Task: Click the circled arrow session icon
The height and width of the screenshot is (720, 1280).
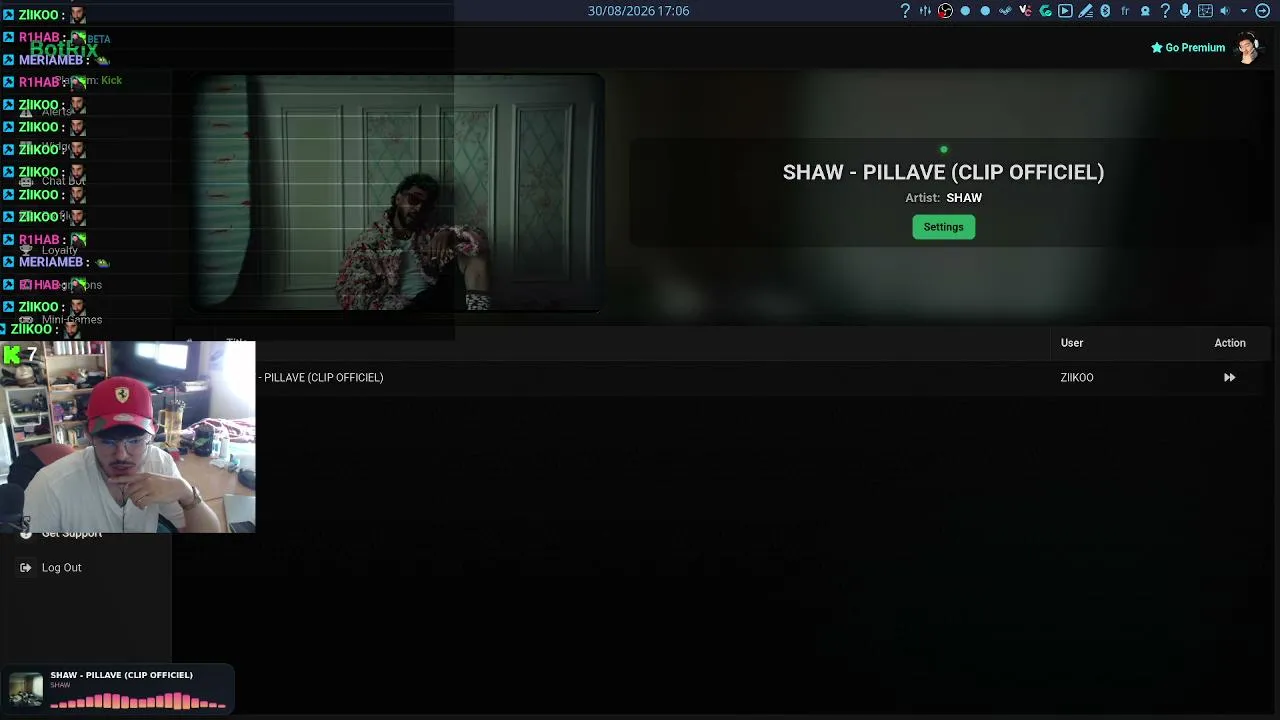Action: point(1263,11)
